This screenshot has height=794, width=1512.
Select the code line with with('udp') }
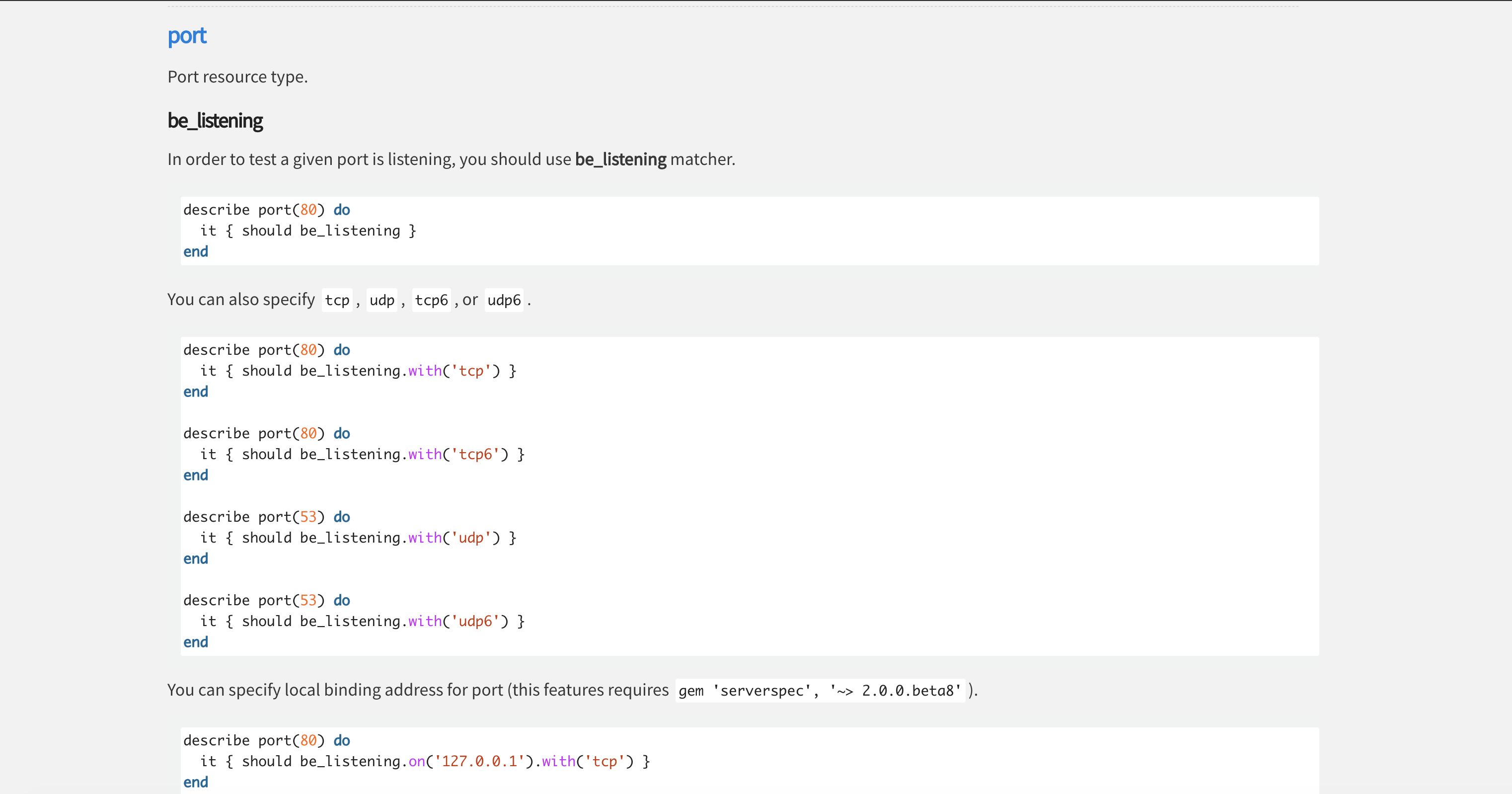(x=358, y=538)
